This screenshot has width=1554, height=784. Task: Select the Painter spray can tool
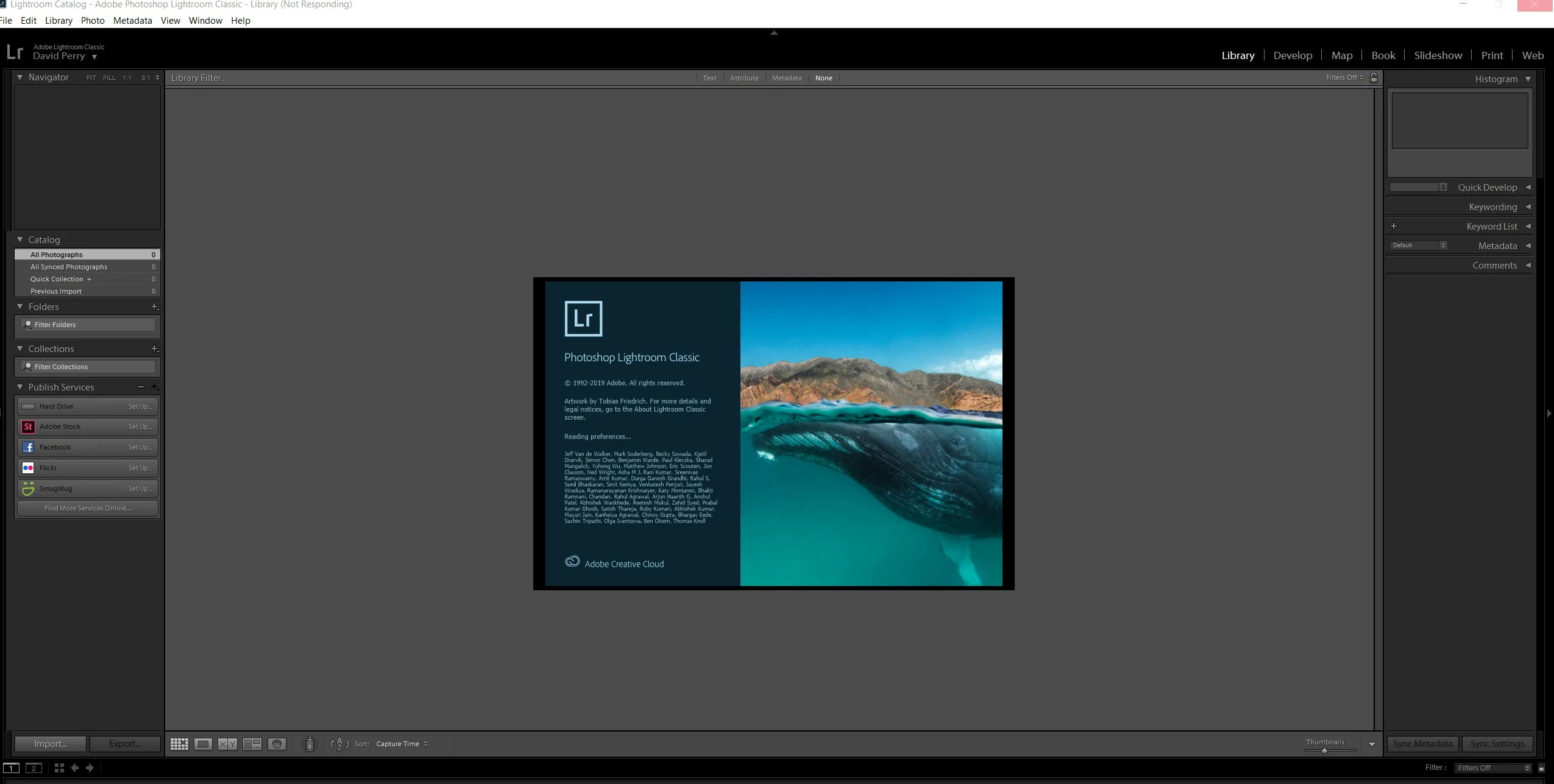tap(310, 744)
